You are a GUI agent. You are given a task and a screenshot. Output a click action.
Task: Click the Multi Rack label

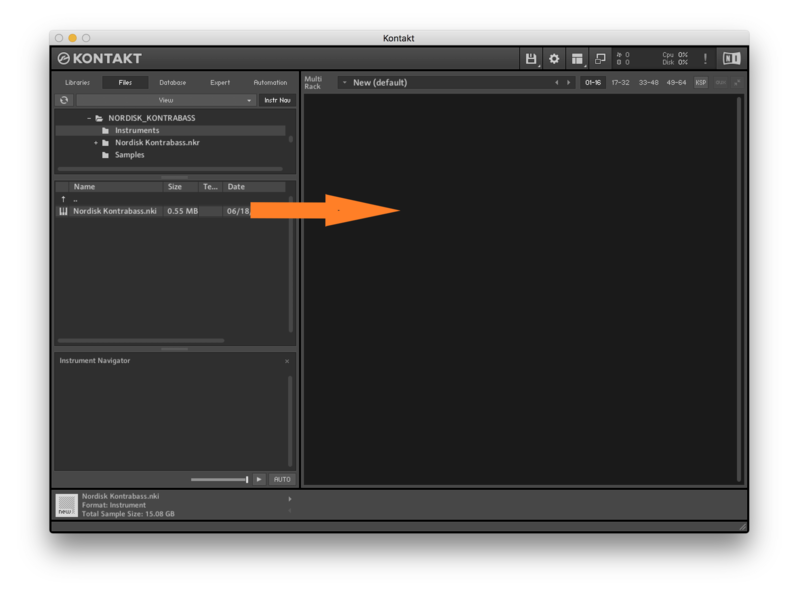313,83
